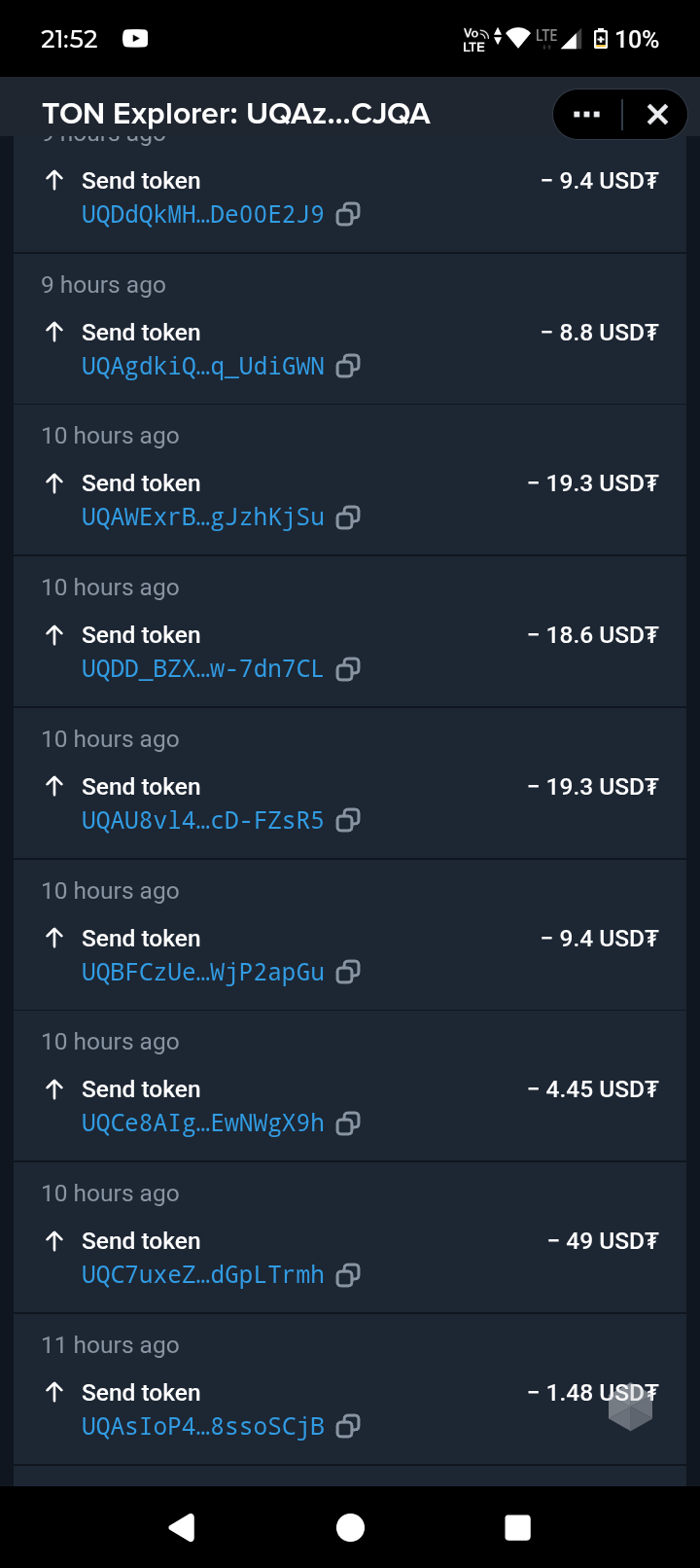Copy address UQAWExrB...gJzhKjSu
700x1568 pixels.
coord(348,517)
